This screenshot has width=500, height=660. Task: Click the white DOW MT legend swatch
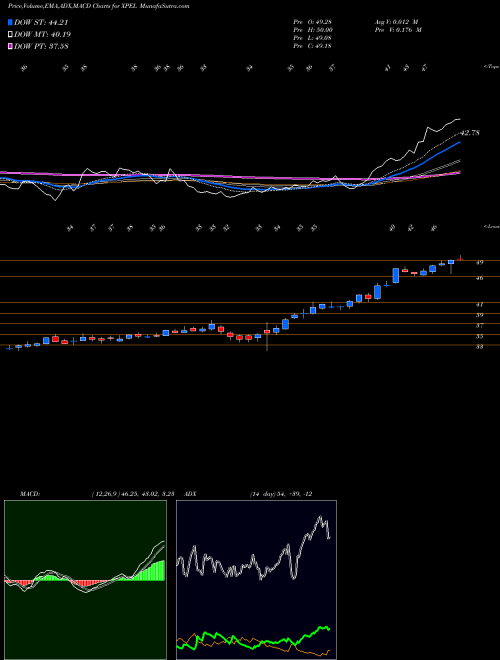click(x=10, y=35)
